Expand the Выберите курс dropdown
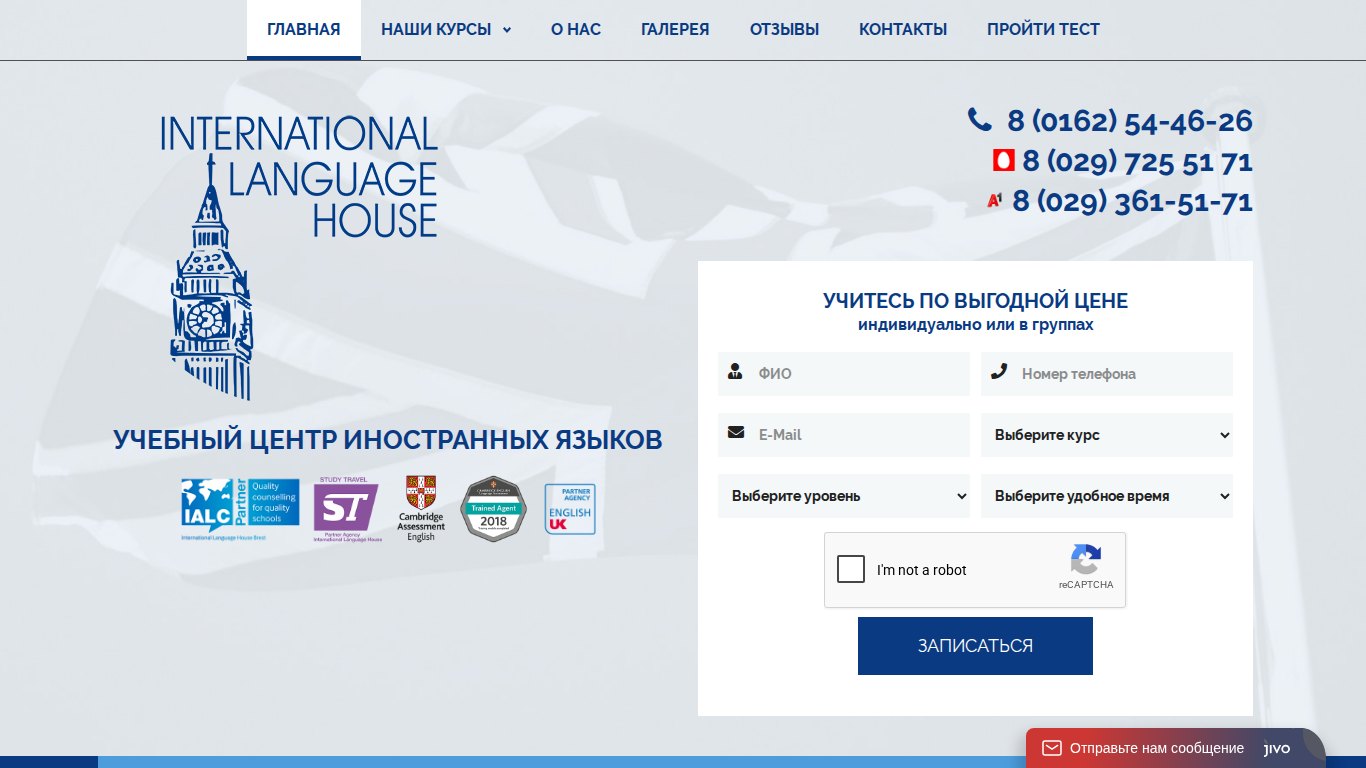The width and height of the screenshot is (1366, 768). pos(1107,435)
